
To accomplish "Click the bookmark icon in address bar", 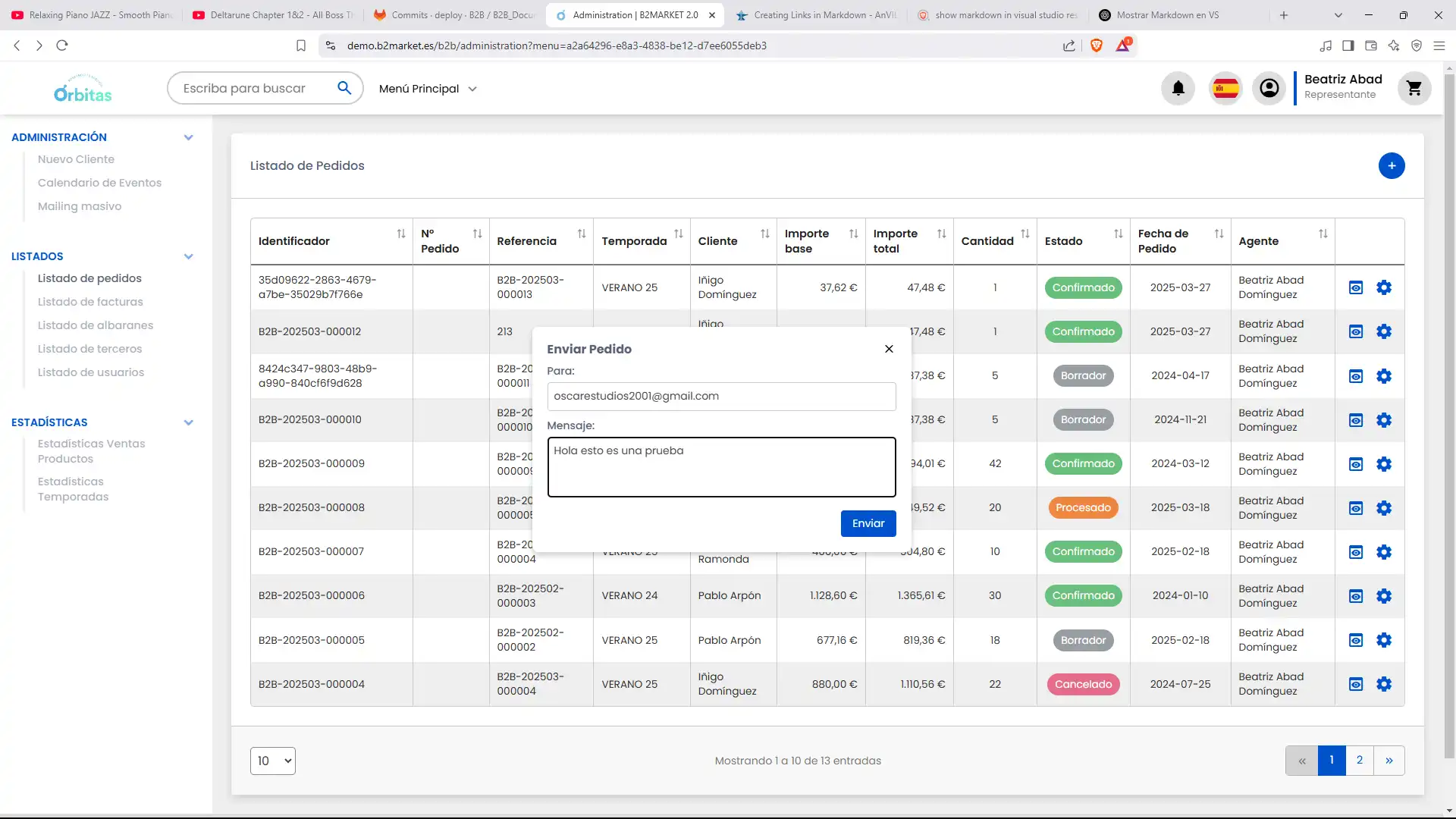I will pyautogui.click(x=301, y=45).
